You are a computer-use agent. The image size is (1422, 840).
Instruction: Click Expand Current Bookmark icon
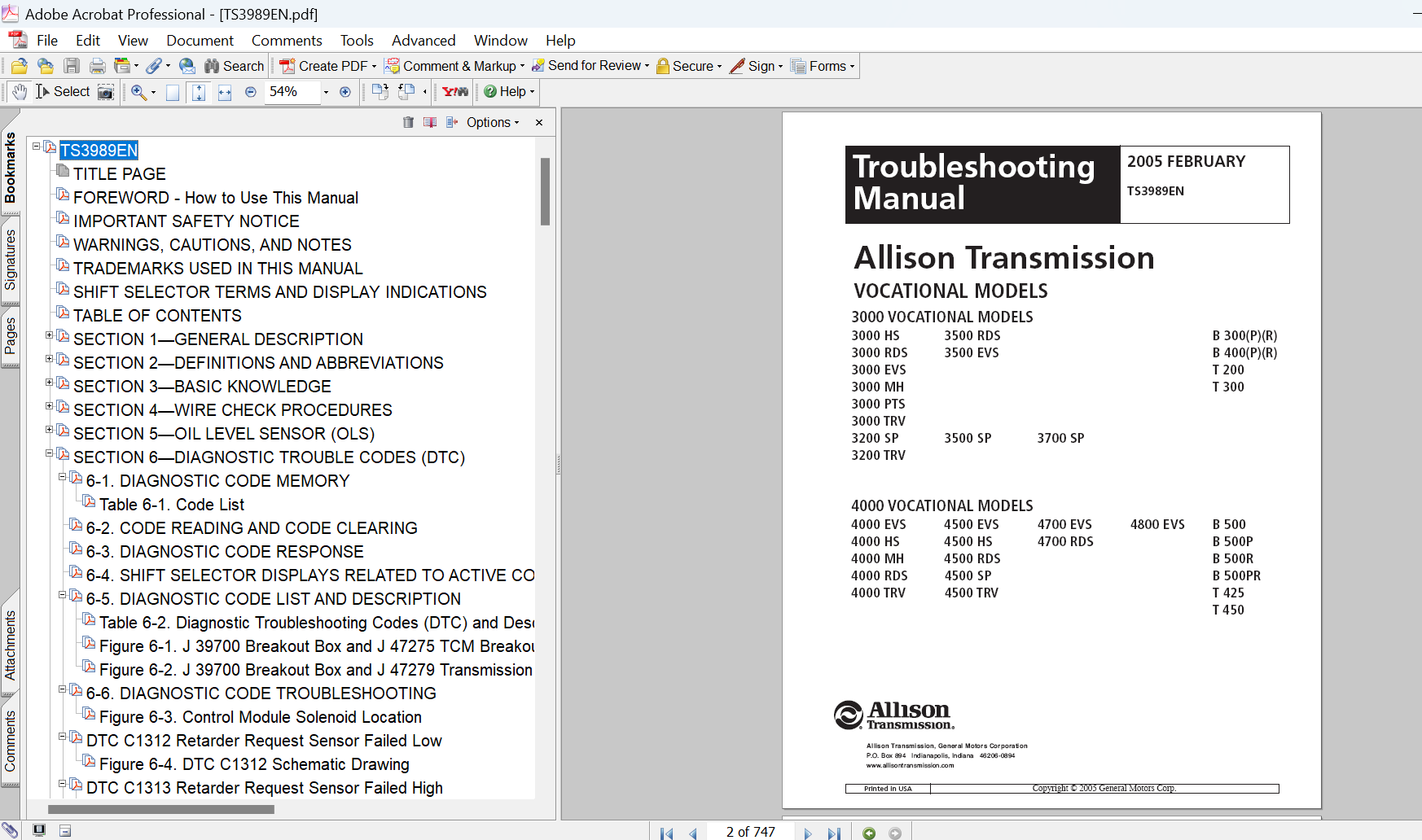pos(452,122)
